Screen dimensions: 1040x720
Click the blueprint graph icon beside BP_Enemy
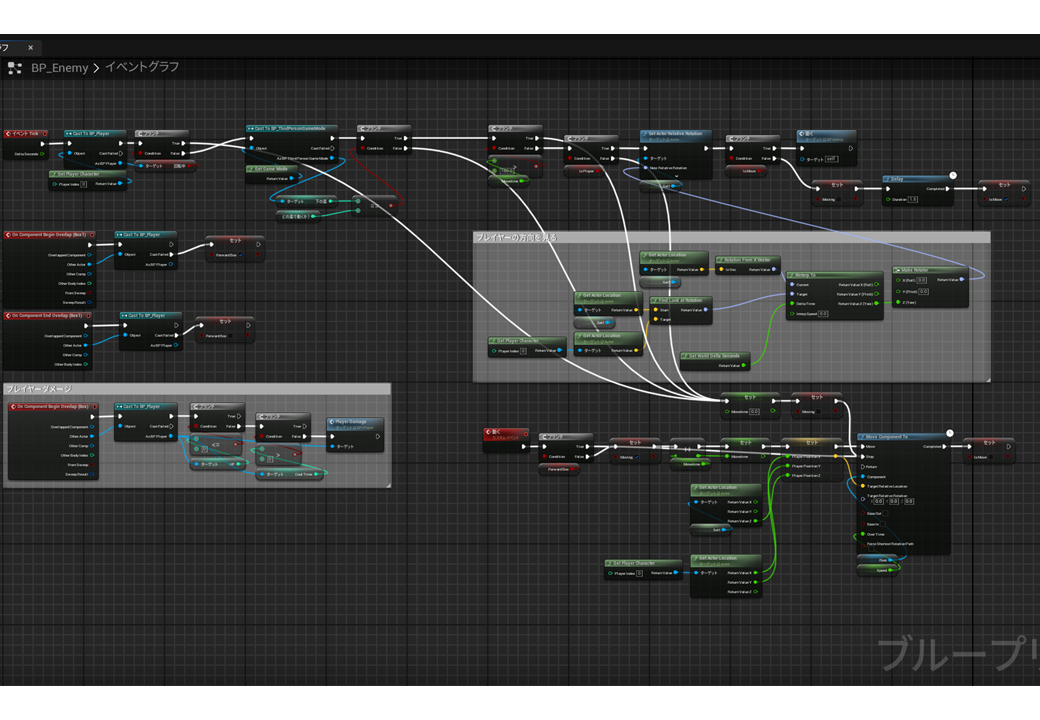click(x=15, y=68)
